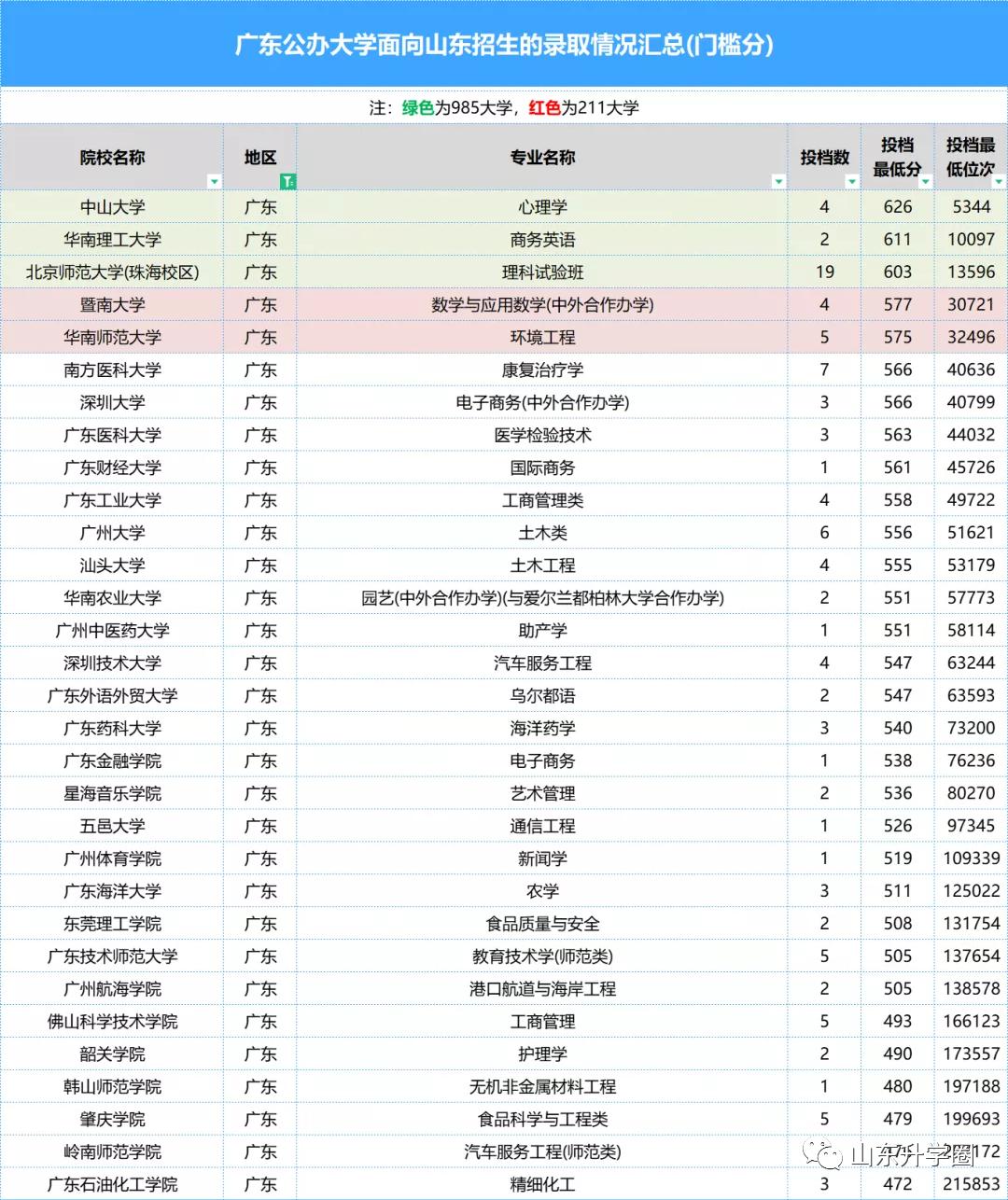Open the filter dropdown on 投档最低位次 column
Image resolution: width=1008 pixels, height=1200 pixels.
[x=997, y=183]
